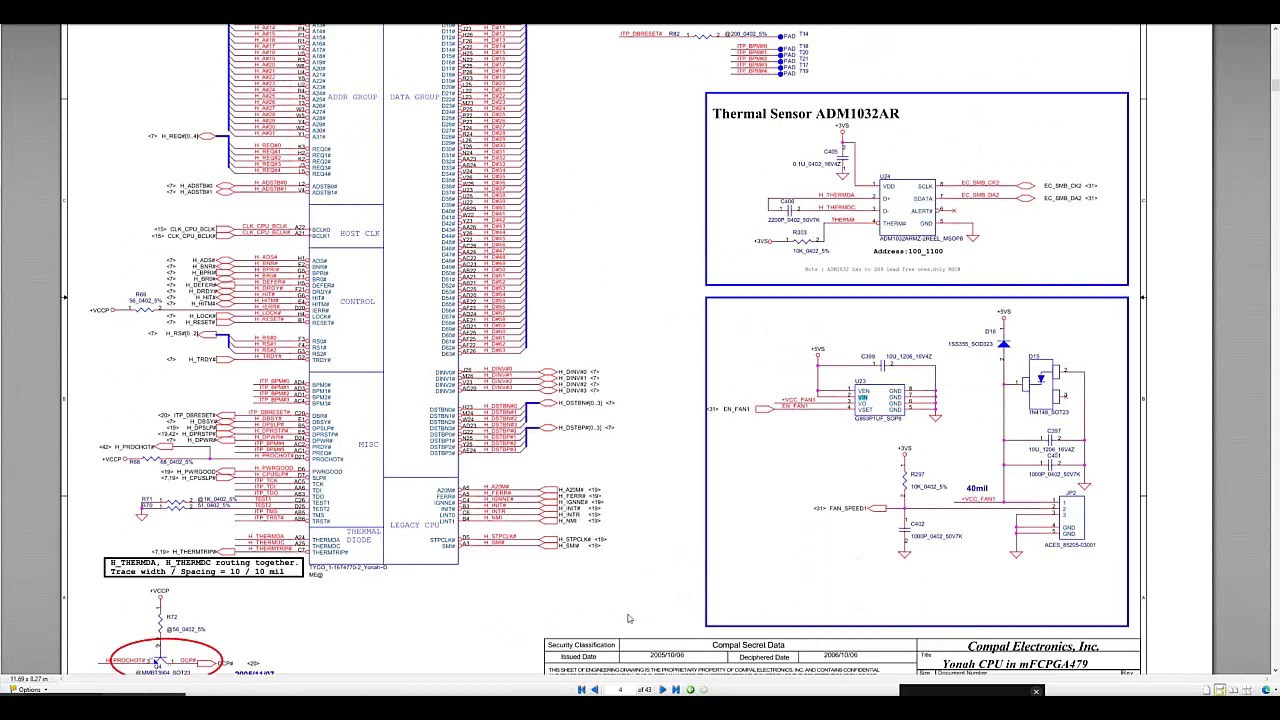Image resolution: width=1280 pixels, height=720 pixels.
Task: Click the page number field showing 4
Action: click(x=620, y=689)
